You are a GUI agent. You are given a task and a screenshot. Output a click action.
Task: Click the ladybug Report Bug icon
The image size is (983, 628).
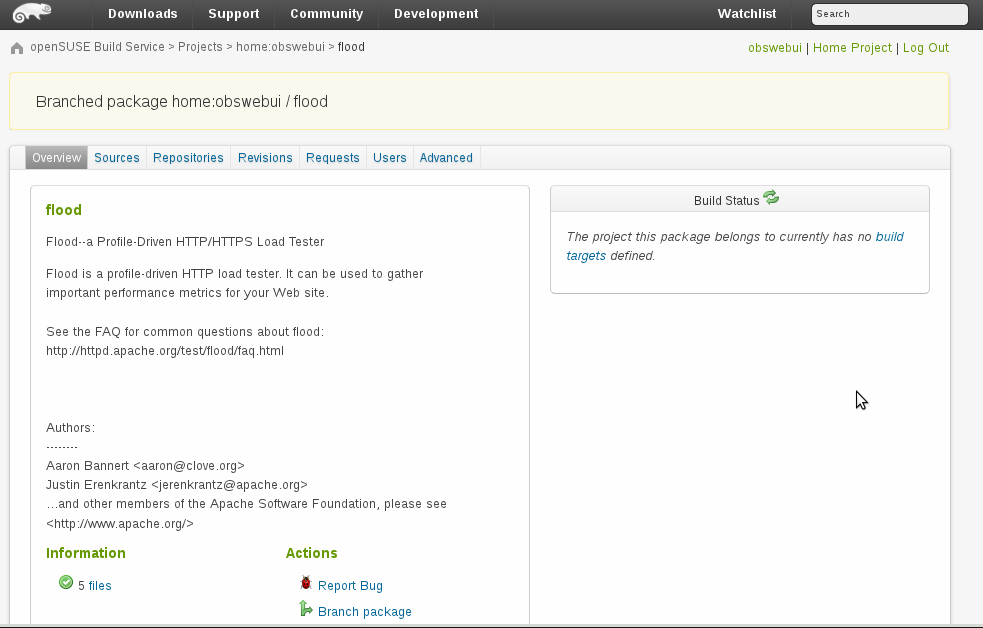coord(306,584)
